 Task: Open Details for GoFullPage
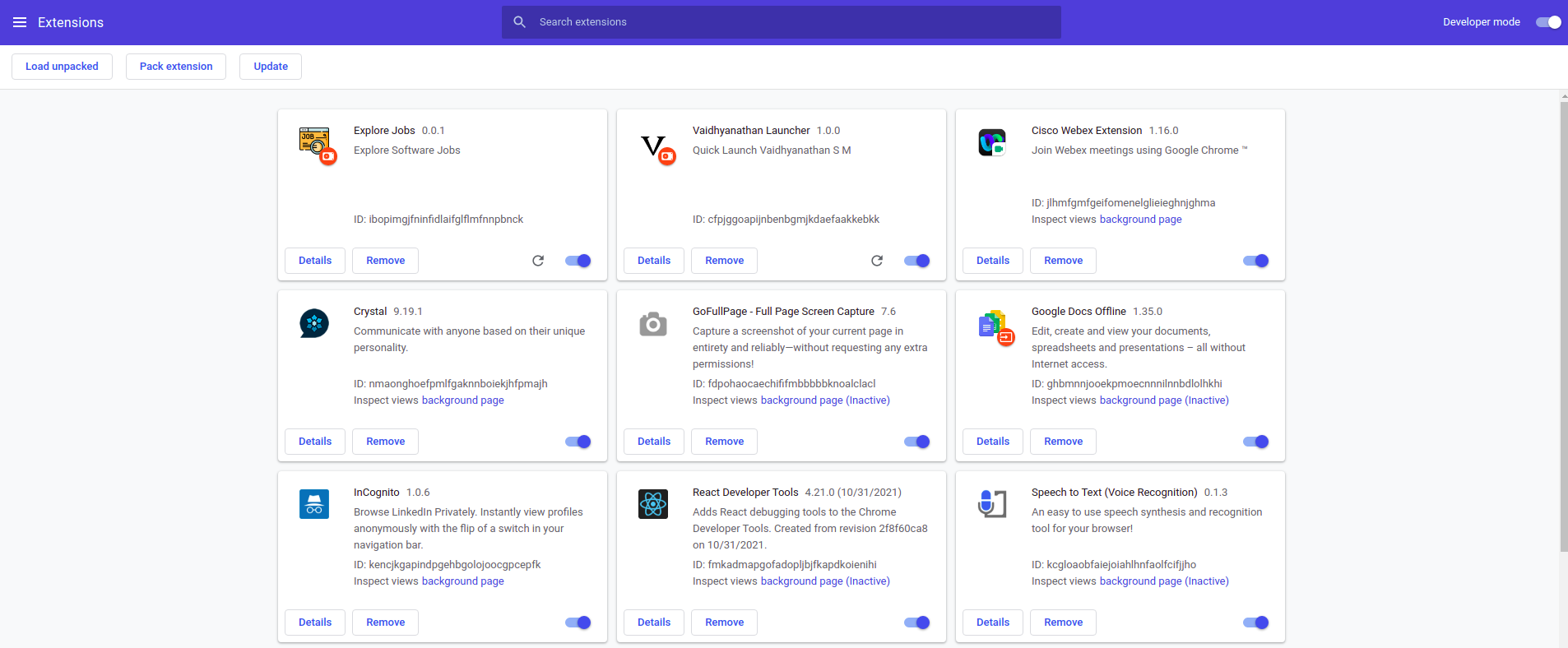pos(654,442)
